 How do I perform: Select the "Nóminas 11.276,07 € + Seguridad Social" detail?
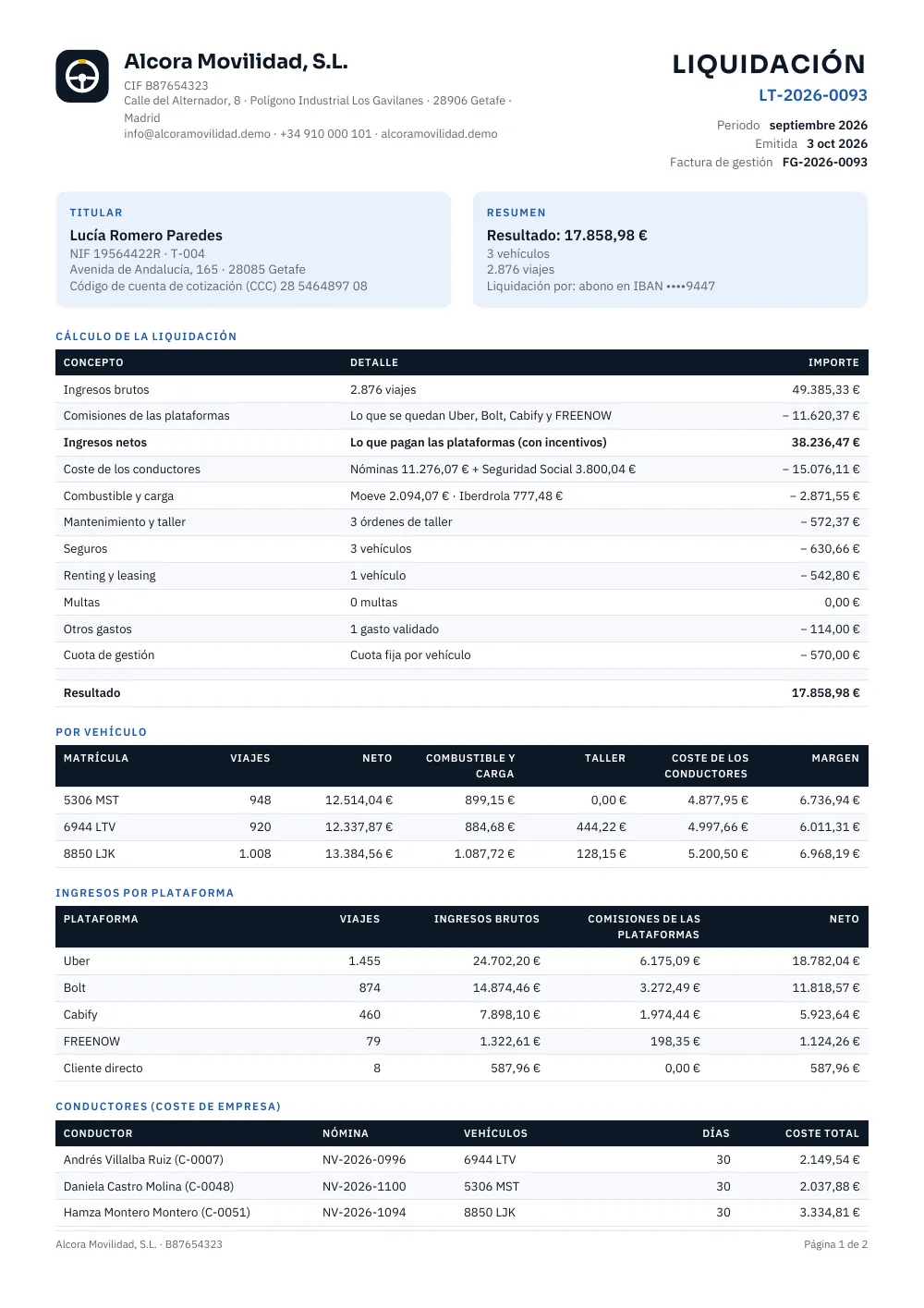click(x=493, y=470)
